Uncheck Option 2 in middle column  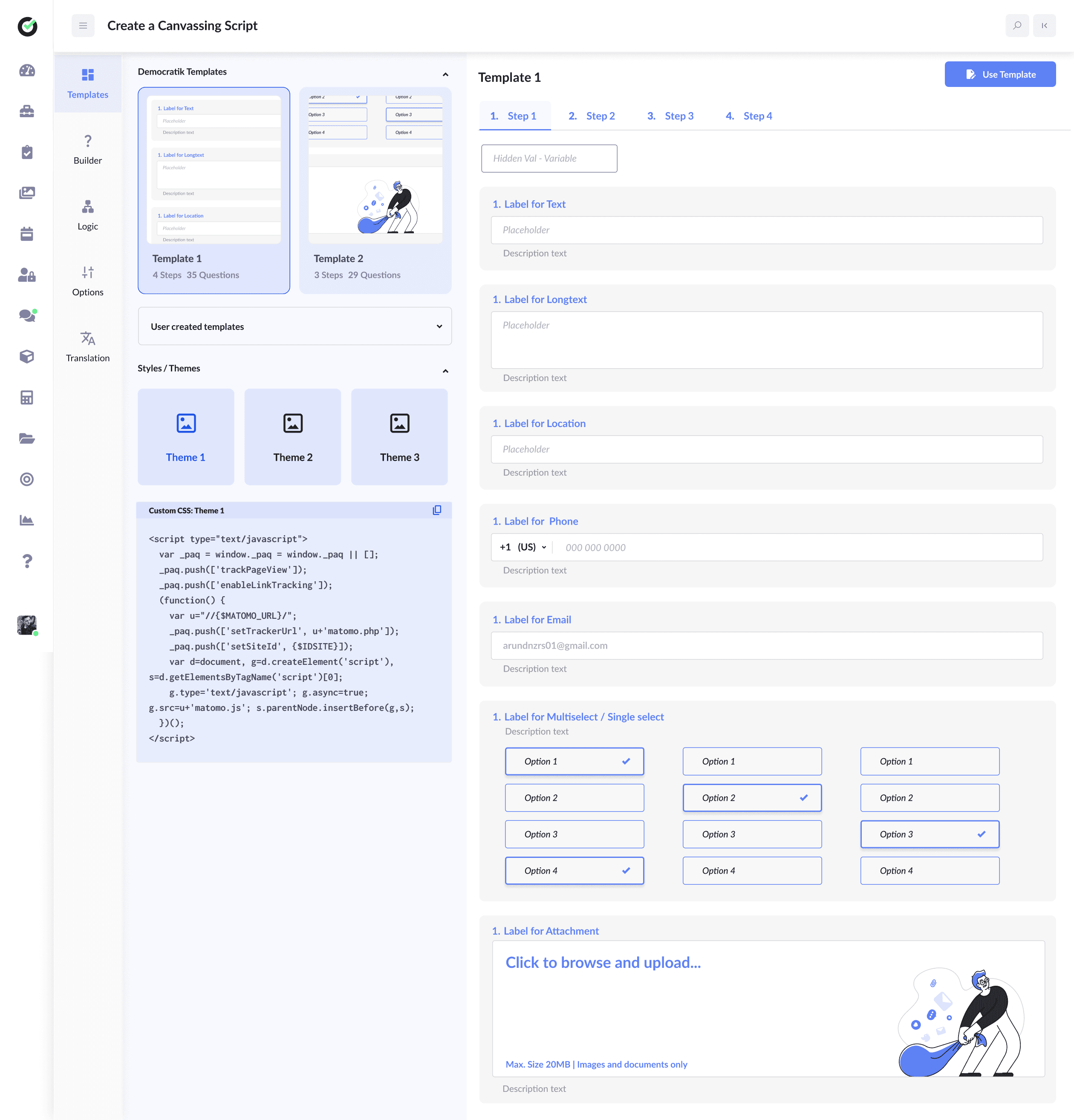(x=752, y=798)
